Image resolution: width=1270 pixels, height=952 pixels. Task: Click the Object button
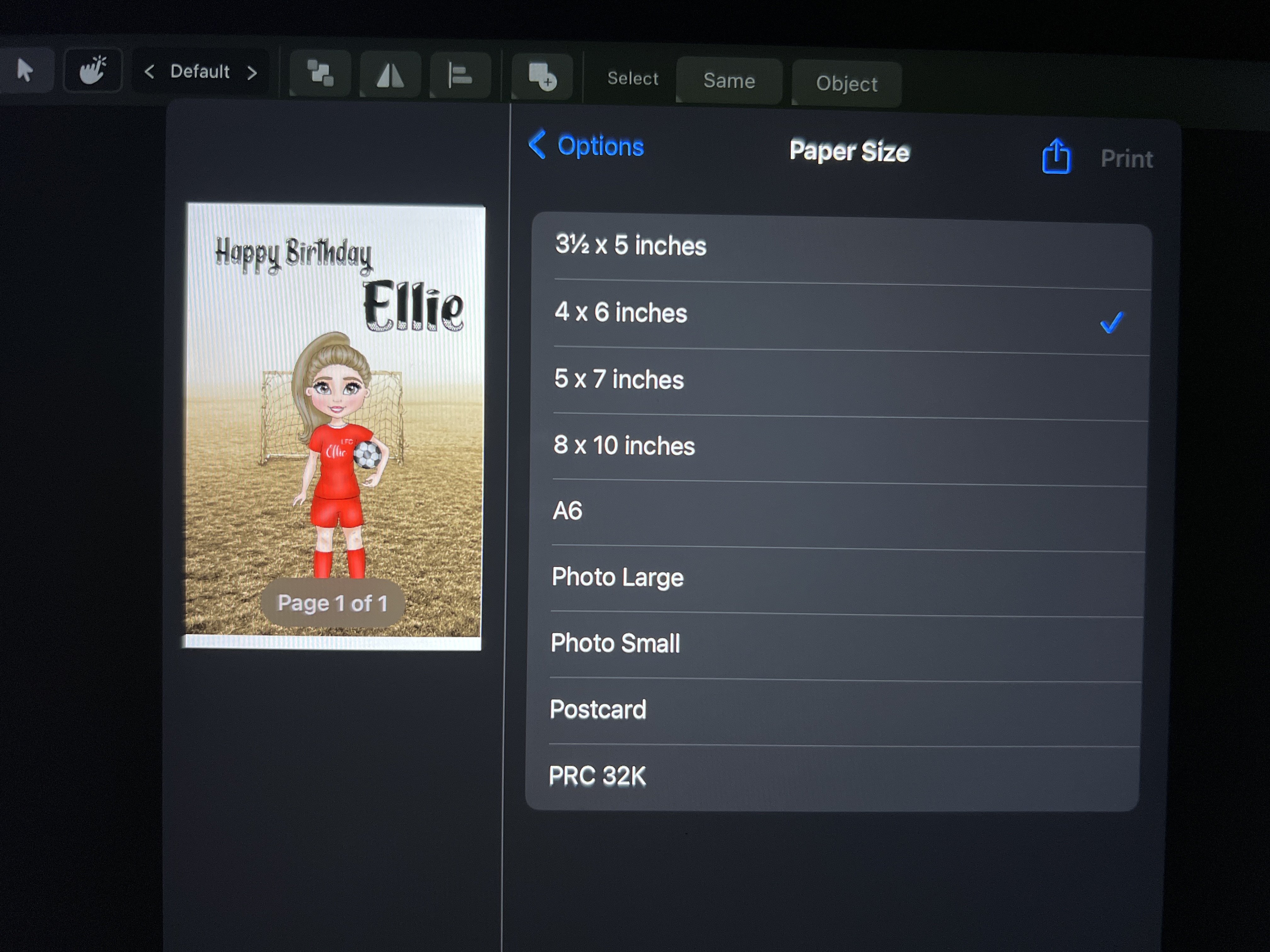[x=846, y=84]
